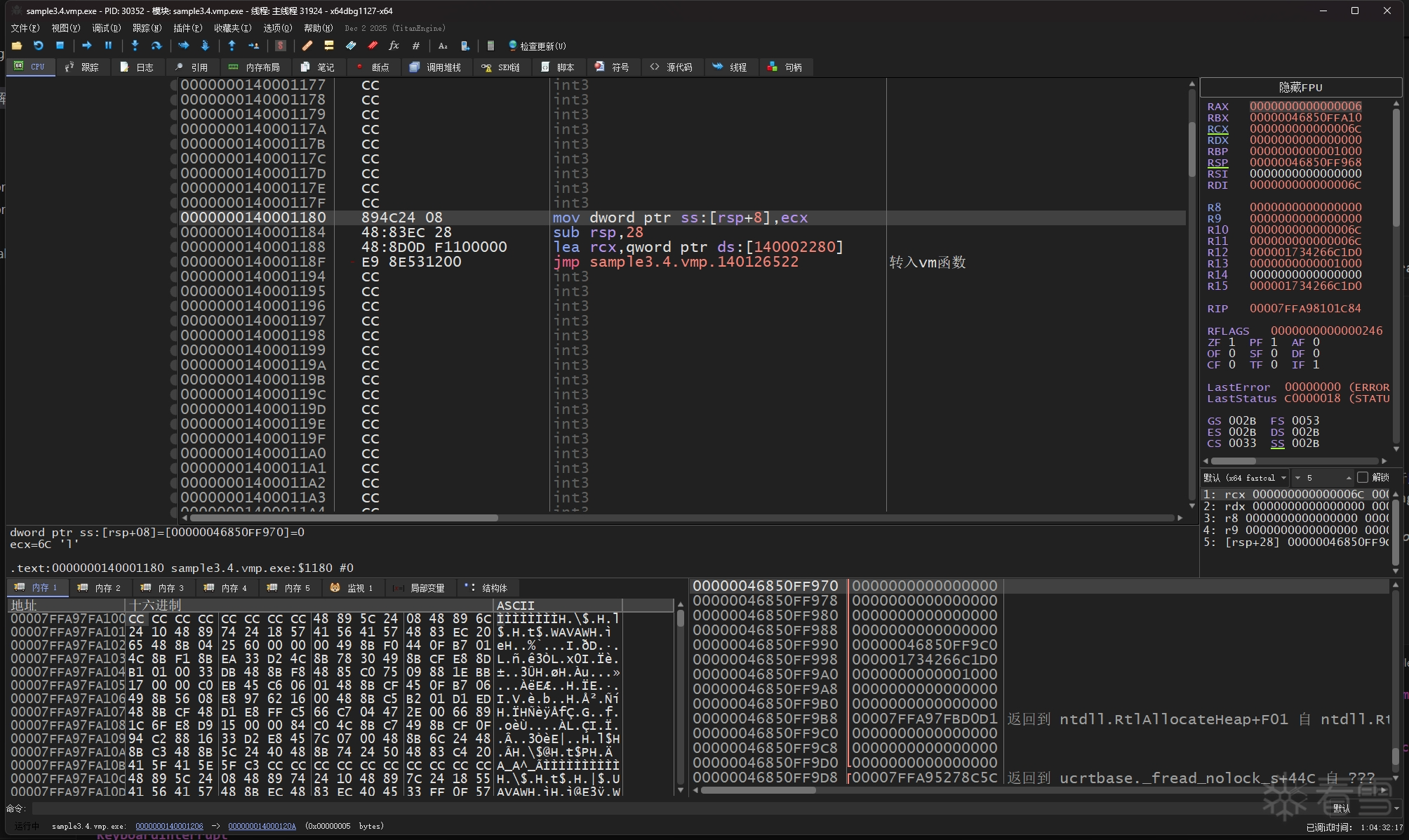Open the 调试(D) menu
The image size is (1409, 840).
[106, 28]
